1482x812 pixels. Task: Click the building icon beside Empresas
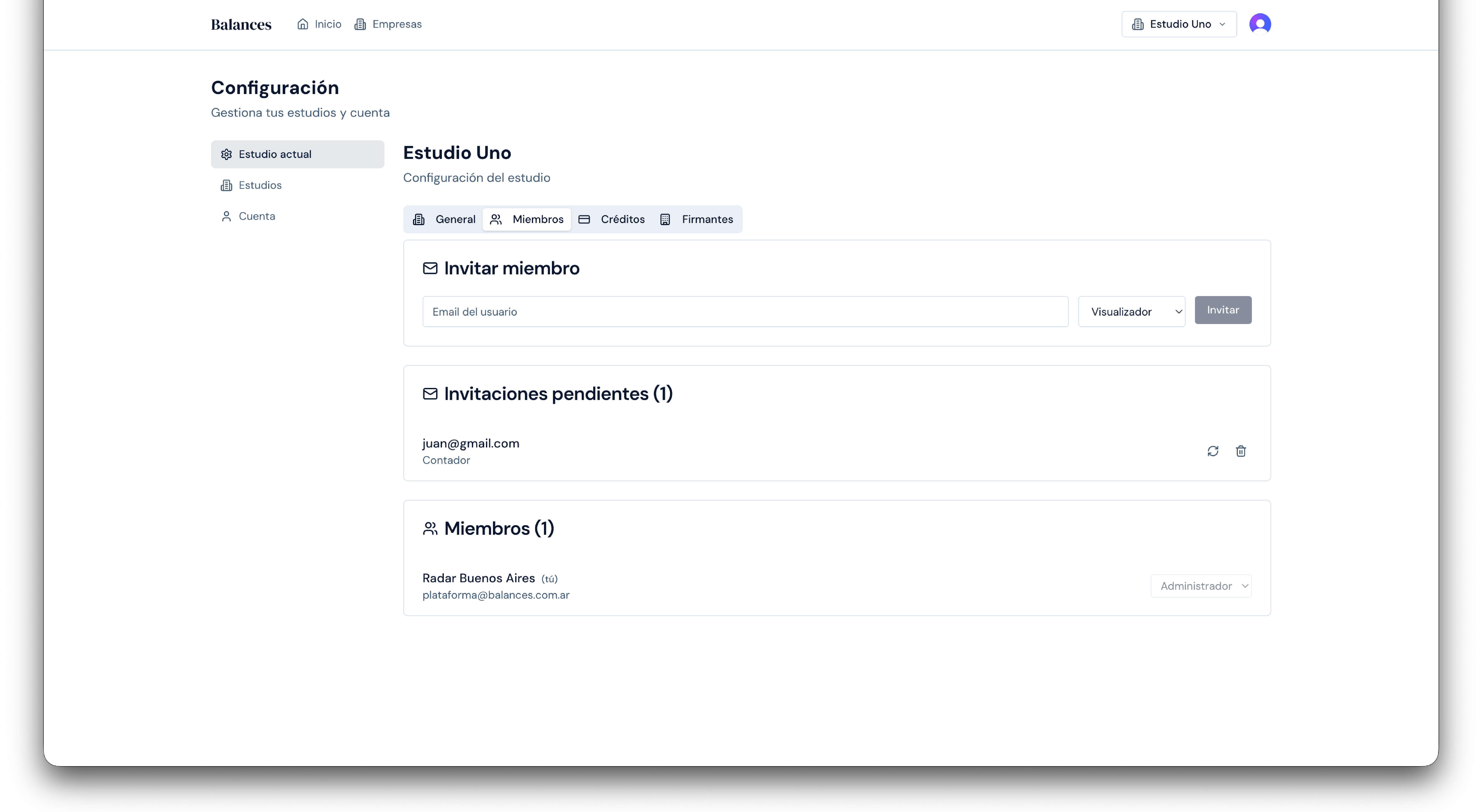pos(360,24)
